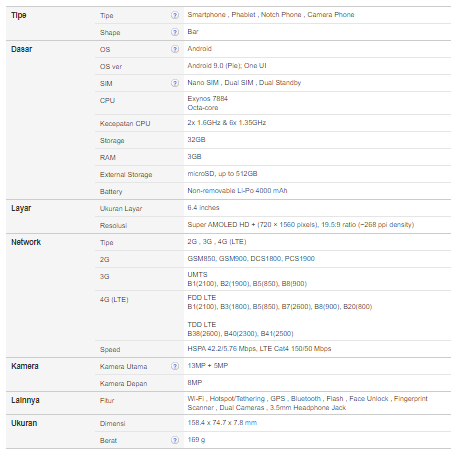
Task: Click the Bar shape value
Action: pos(193,32)
